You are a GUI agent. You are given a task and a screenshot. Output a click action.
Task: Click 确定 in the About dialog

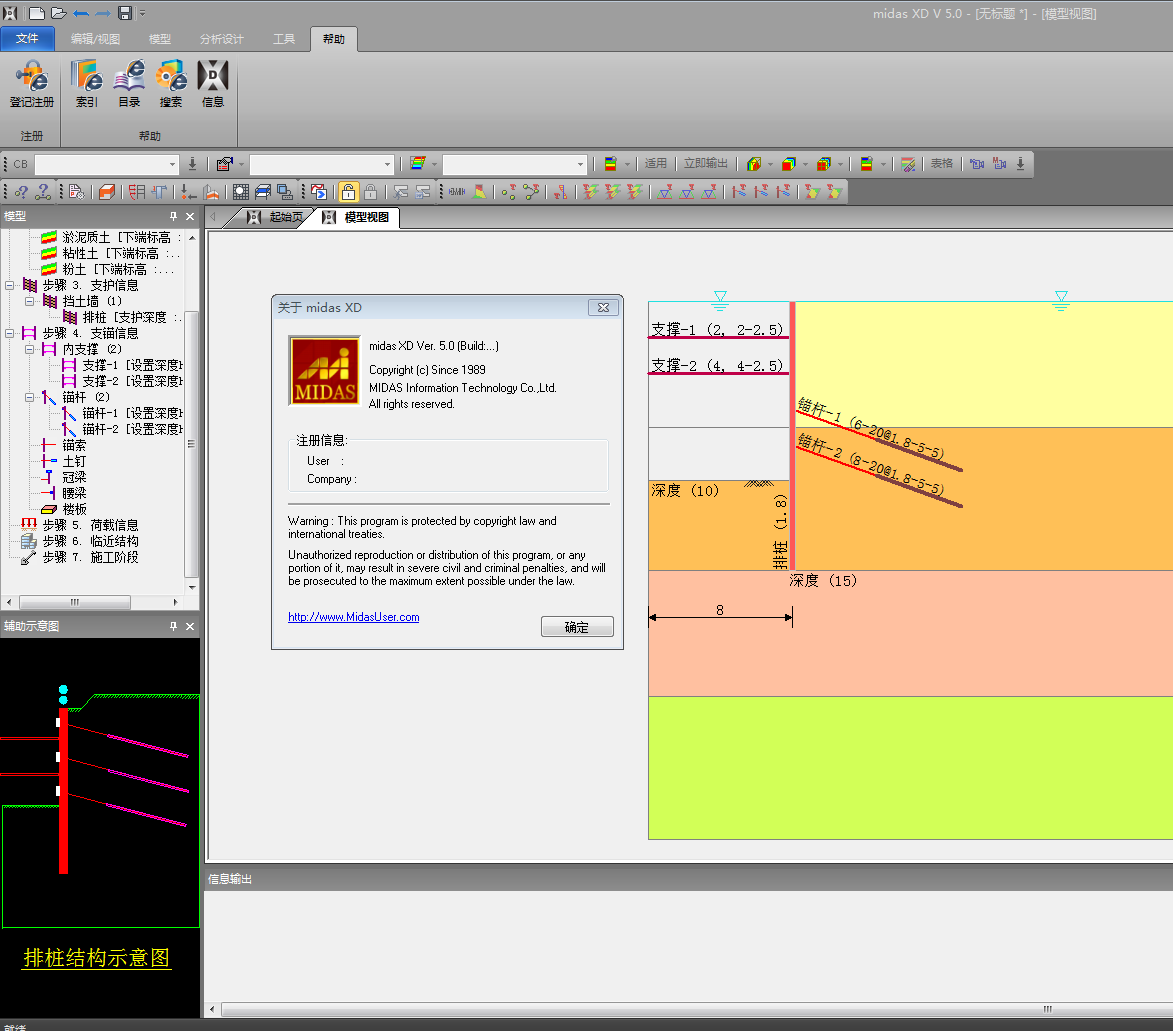(577, 627)
